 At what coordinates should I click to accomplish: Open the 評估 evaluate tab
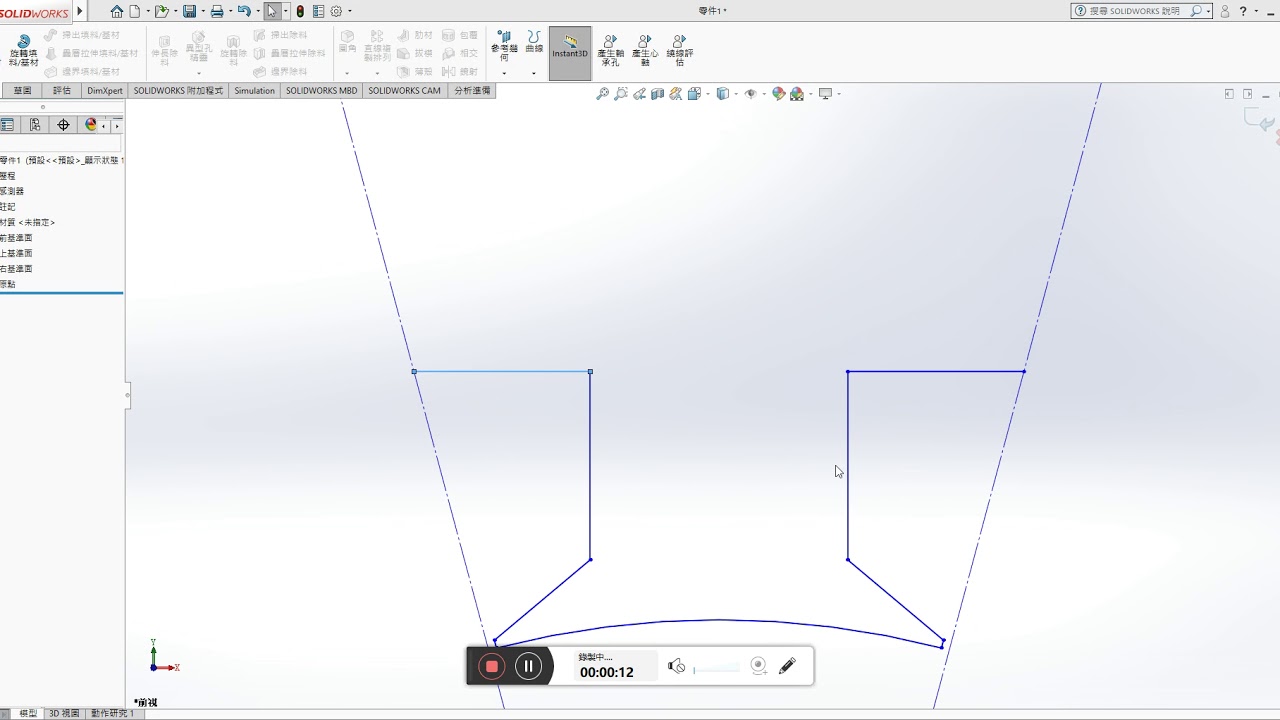coord(62,90)
